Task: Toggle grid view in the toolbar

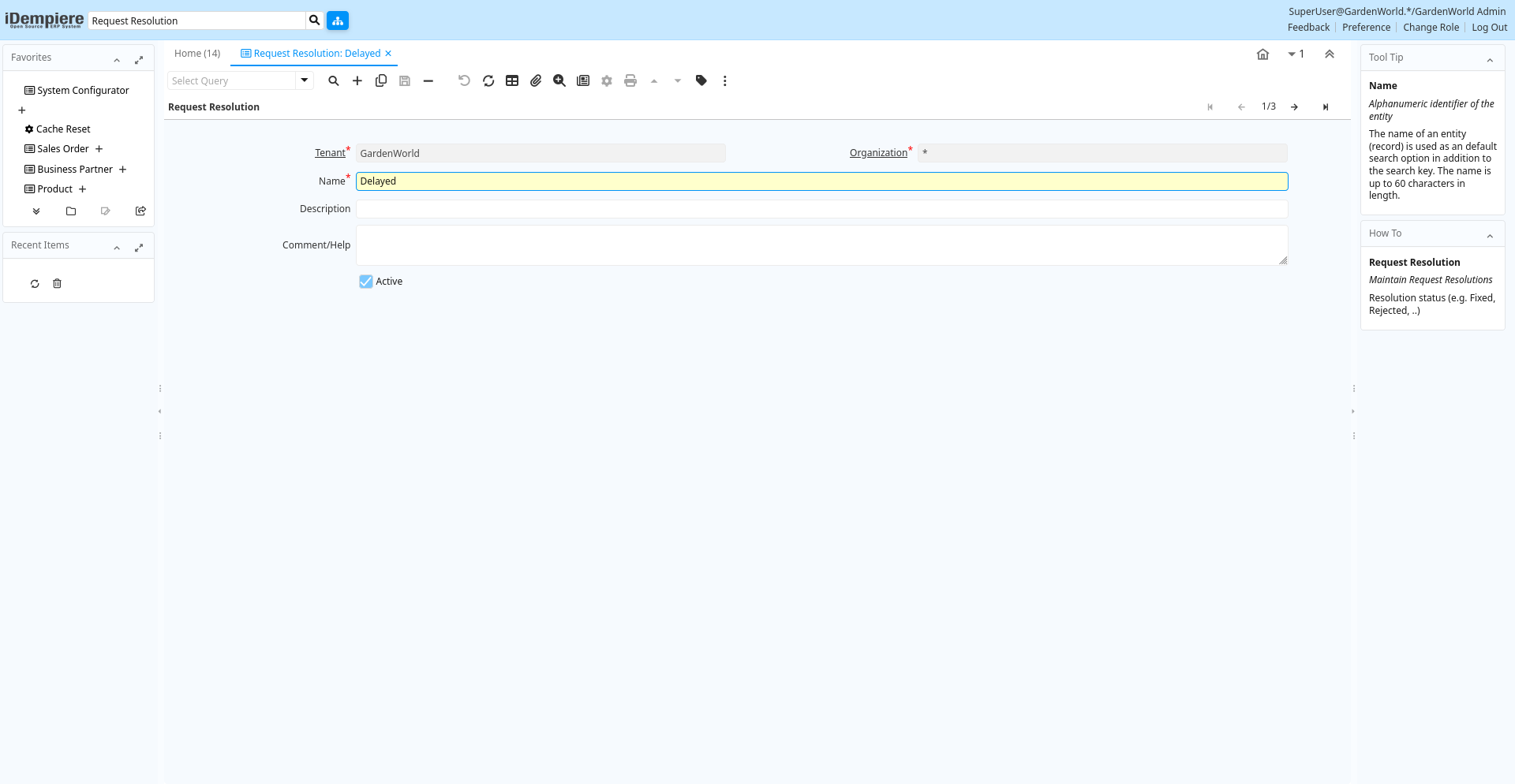Action: [512, 80]
